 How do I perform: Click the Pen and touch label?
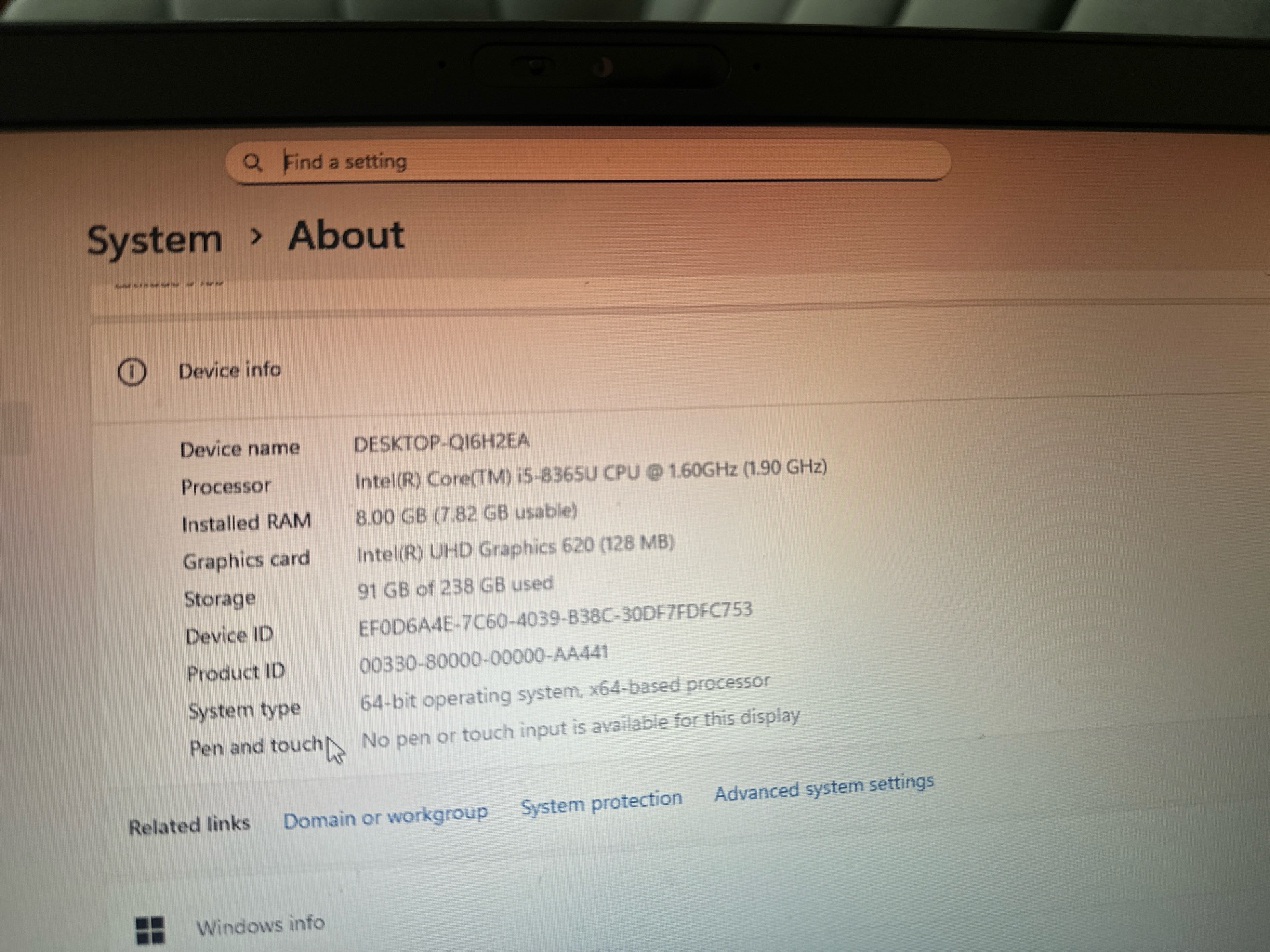pos(256,747)
